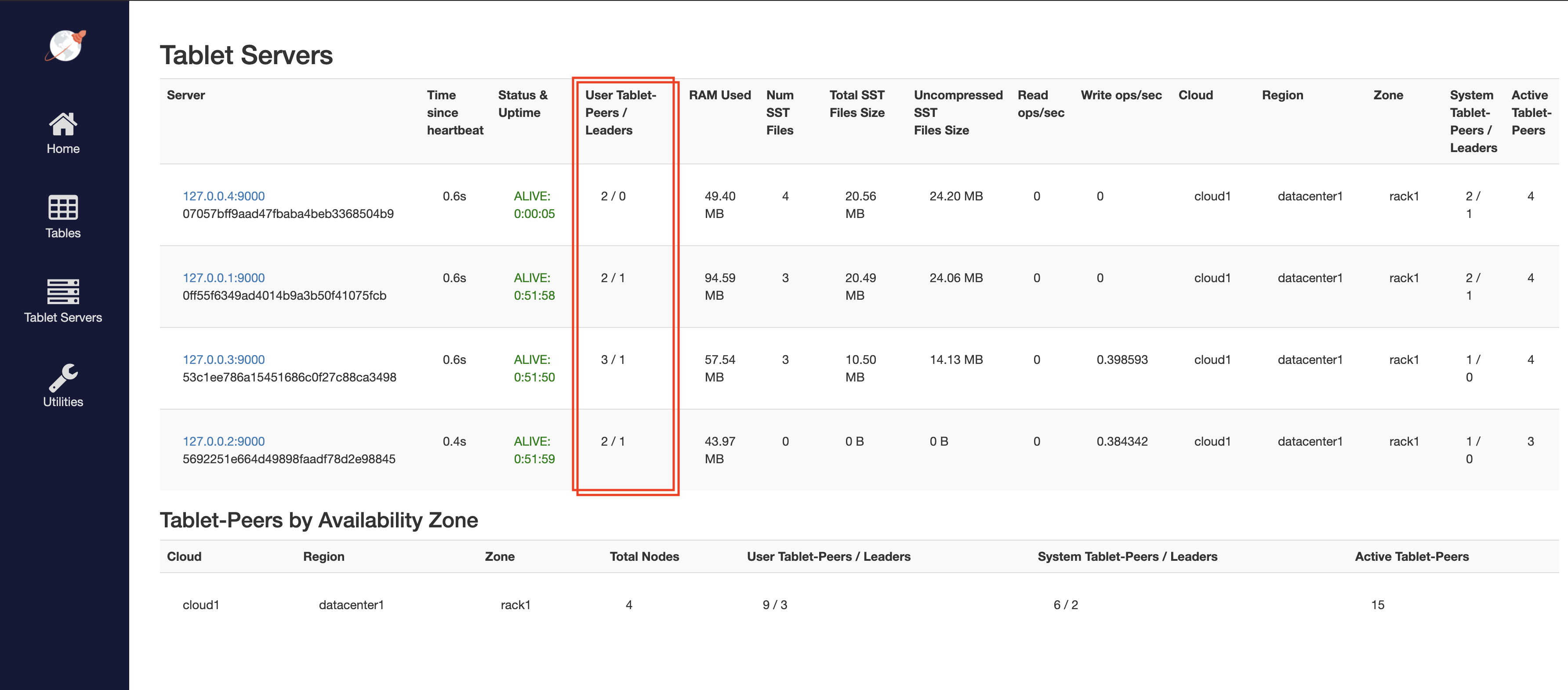The image size is (1568, 690).
Task: Click the Utilities wrench icon
Action: tap(63, 377)
